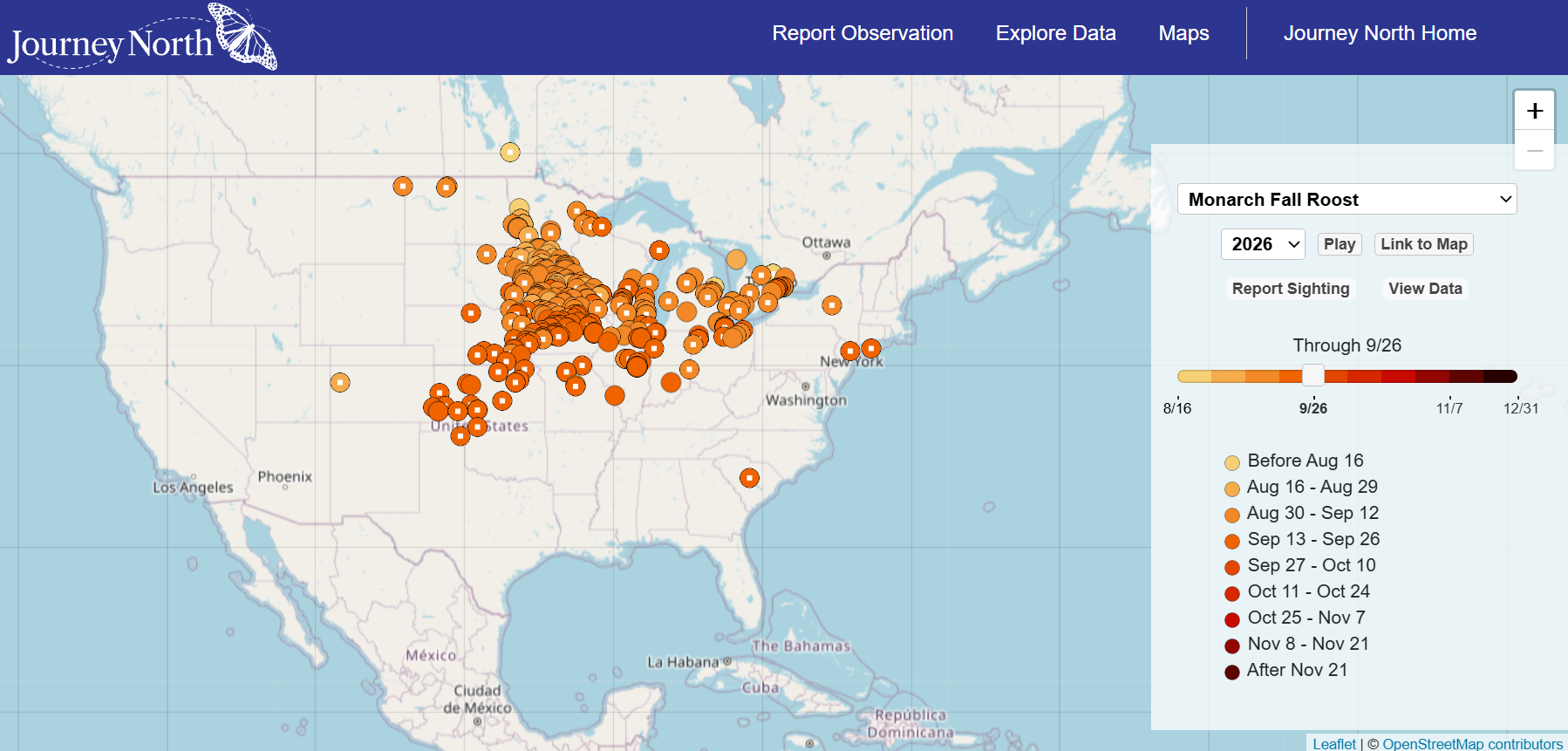Zoom out with the minus button
Screen dimensions: 1568x751
click(x=1535, y=150)
